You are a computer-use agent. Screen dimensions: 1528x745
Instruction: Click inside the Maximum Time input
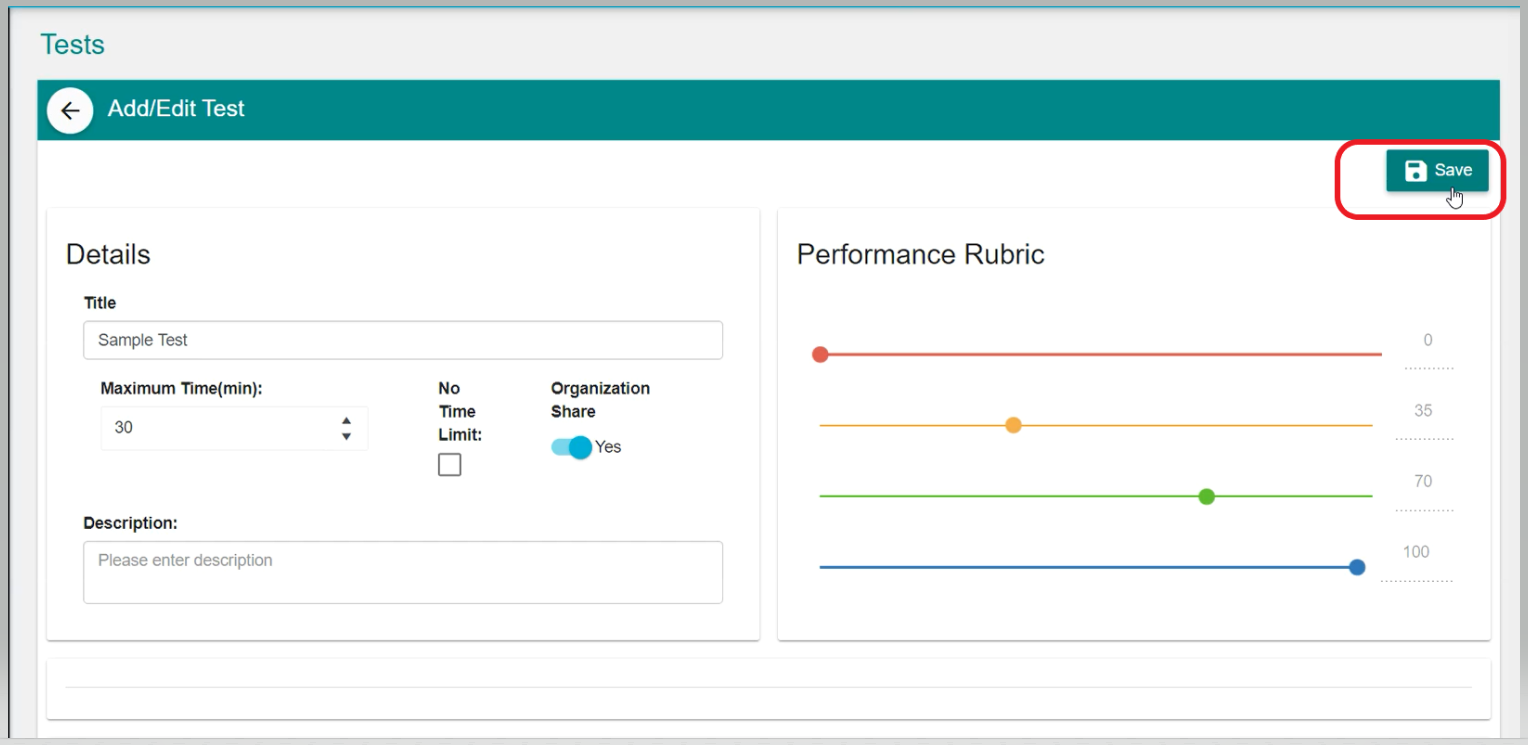click(x=220, y=428)
